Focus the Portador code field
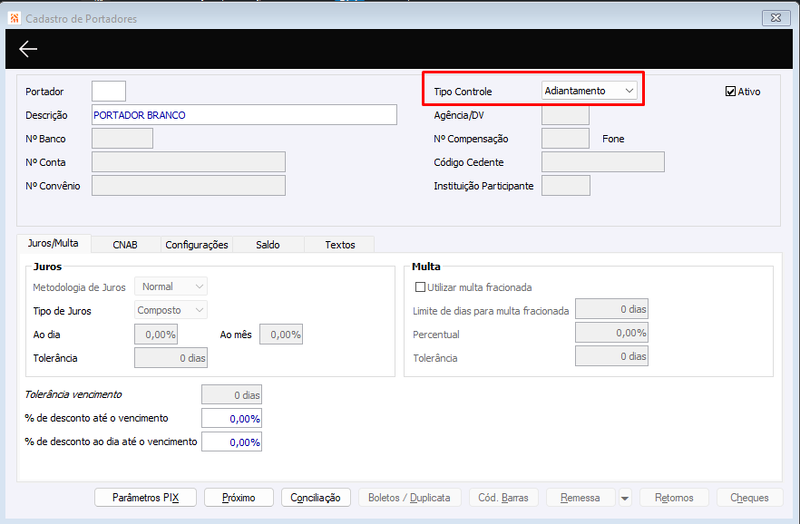 click(x=109, y=91)
